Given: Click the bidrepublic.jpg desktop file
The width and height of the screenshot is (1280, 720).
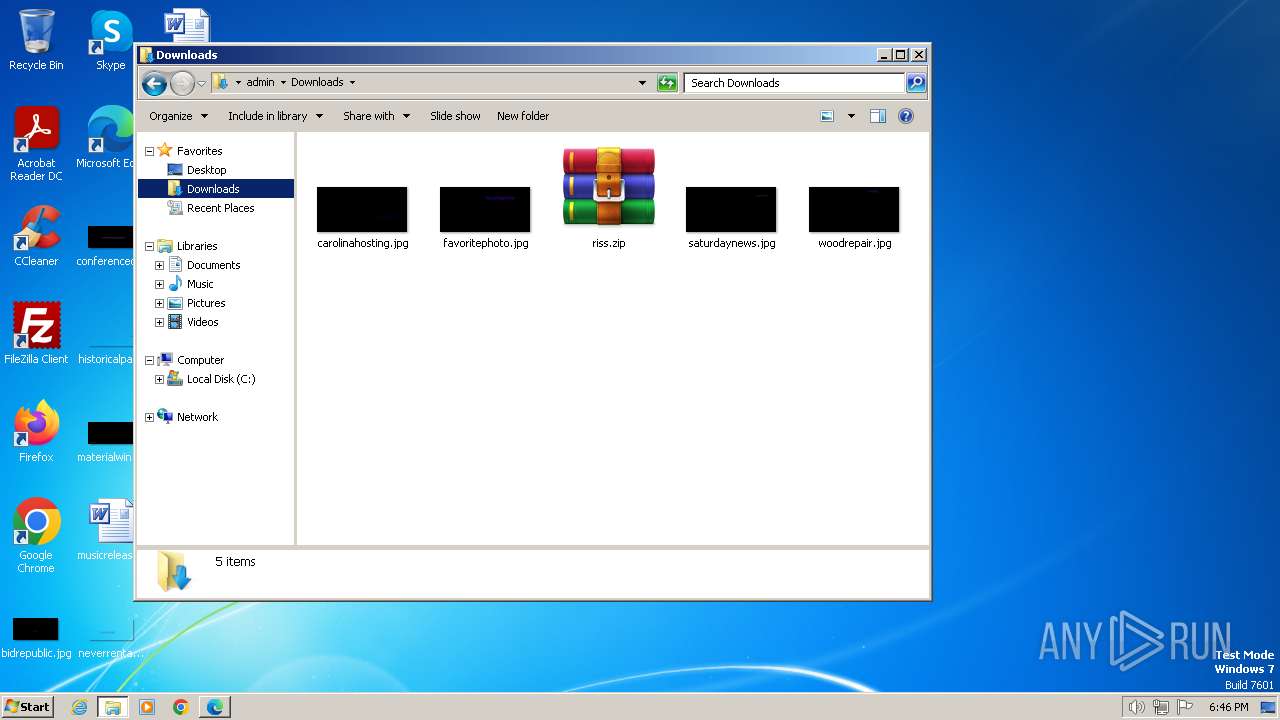Looking at the screenshot, I should click(36, 637).
